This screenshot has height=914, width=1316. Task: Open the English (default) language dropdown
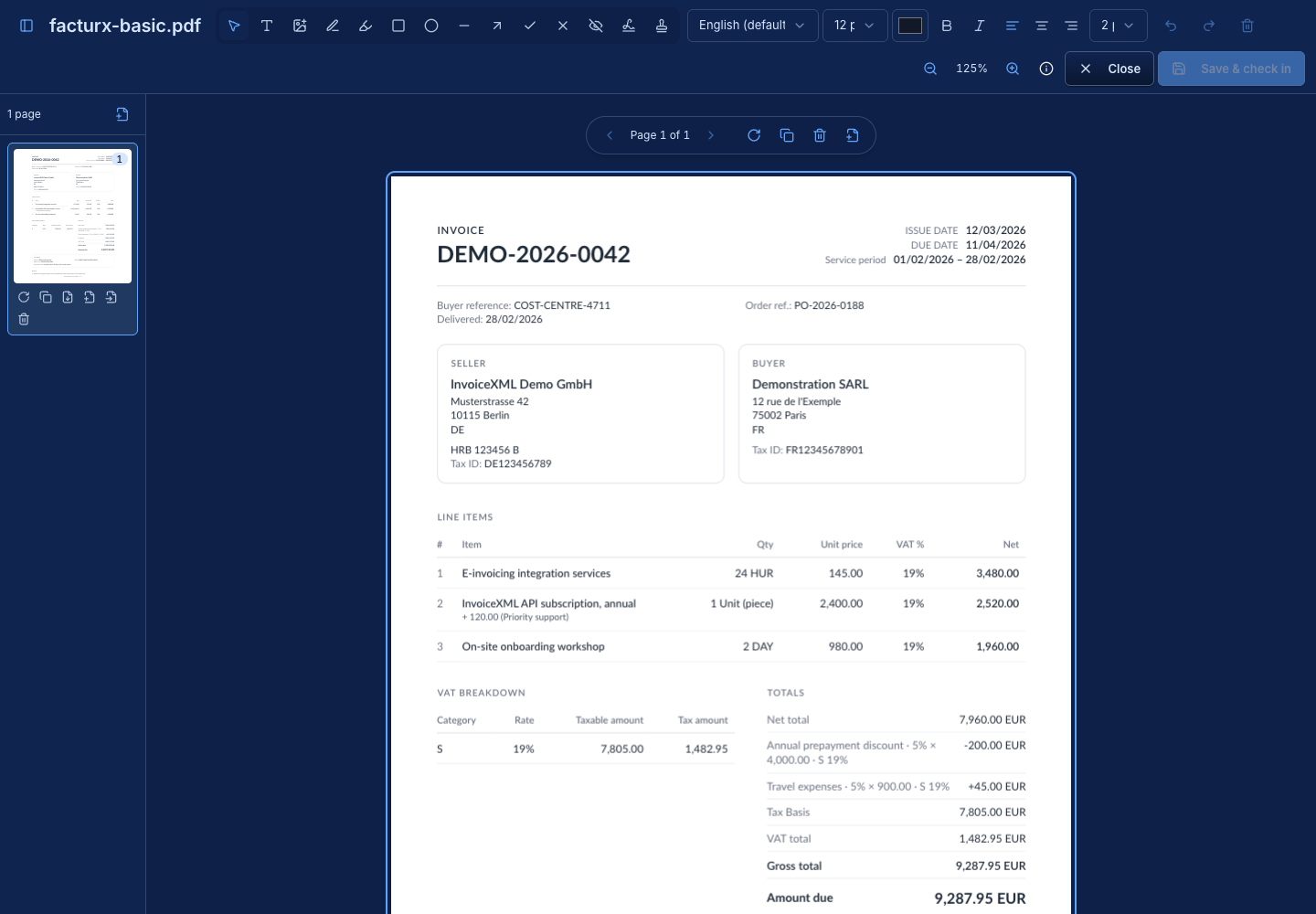click(x=753, y=26)
